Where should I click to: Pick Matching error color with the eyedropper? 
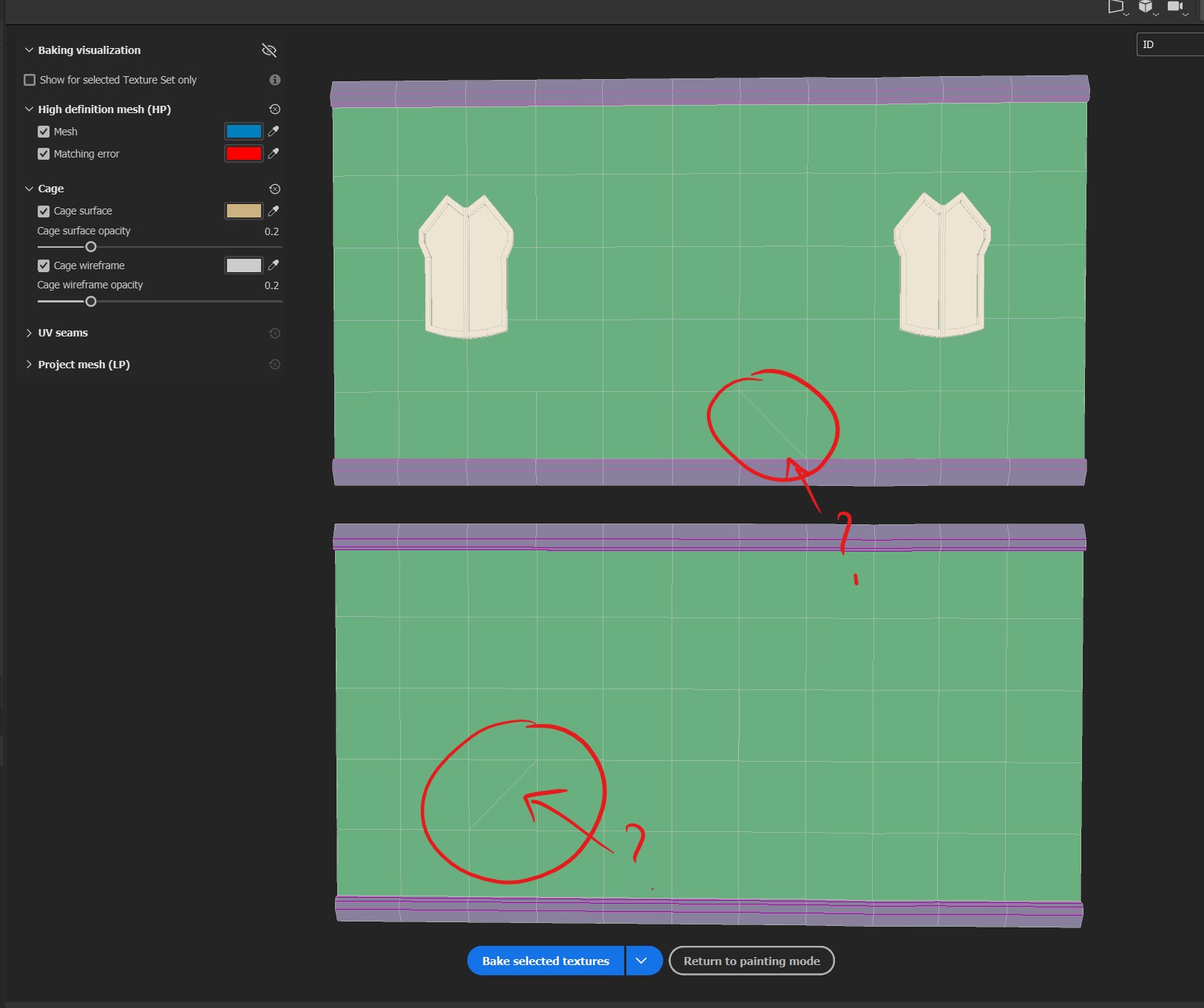(x=273, y=154)
